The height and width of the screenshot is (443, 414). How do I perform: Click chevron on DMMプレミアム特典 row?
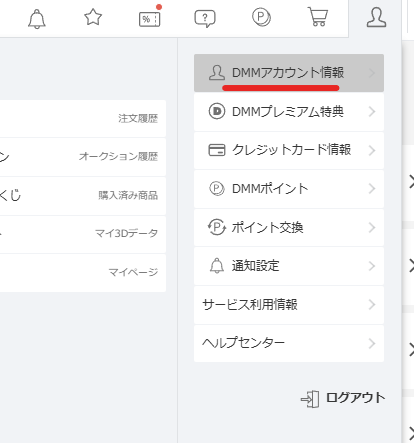tap(372, 112)
